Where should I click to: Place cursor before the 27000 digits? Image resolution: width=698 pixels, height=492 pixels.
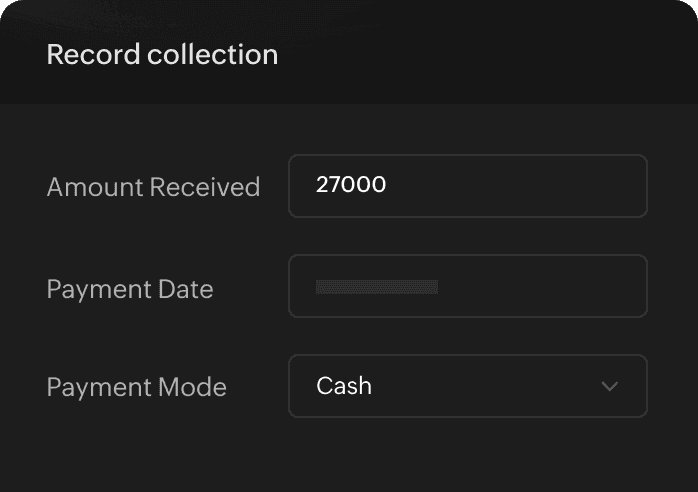(316, 185)
